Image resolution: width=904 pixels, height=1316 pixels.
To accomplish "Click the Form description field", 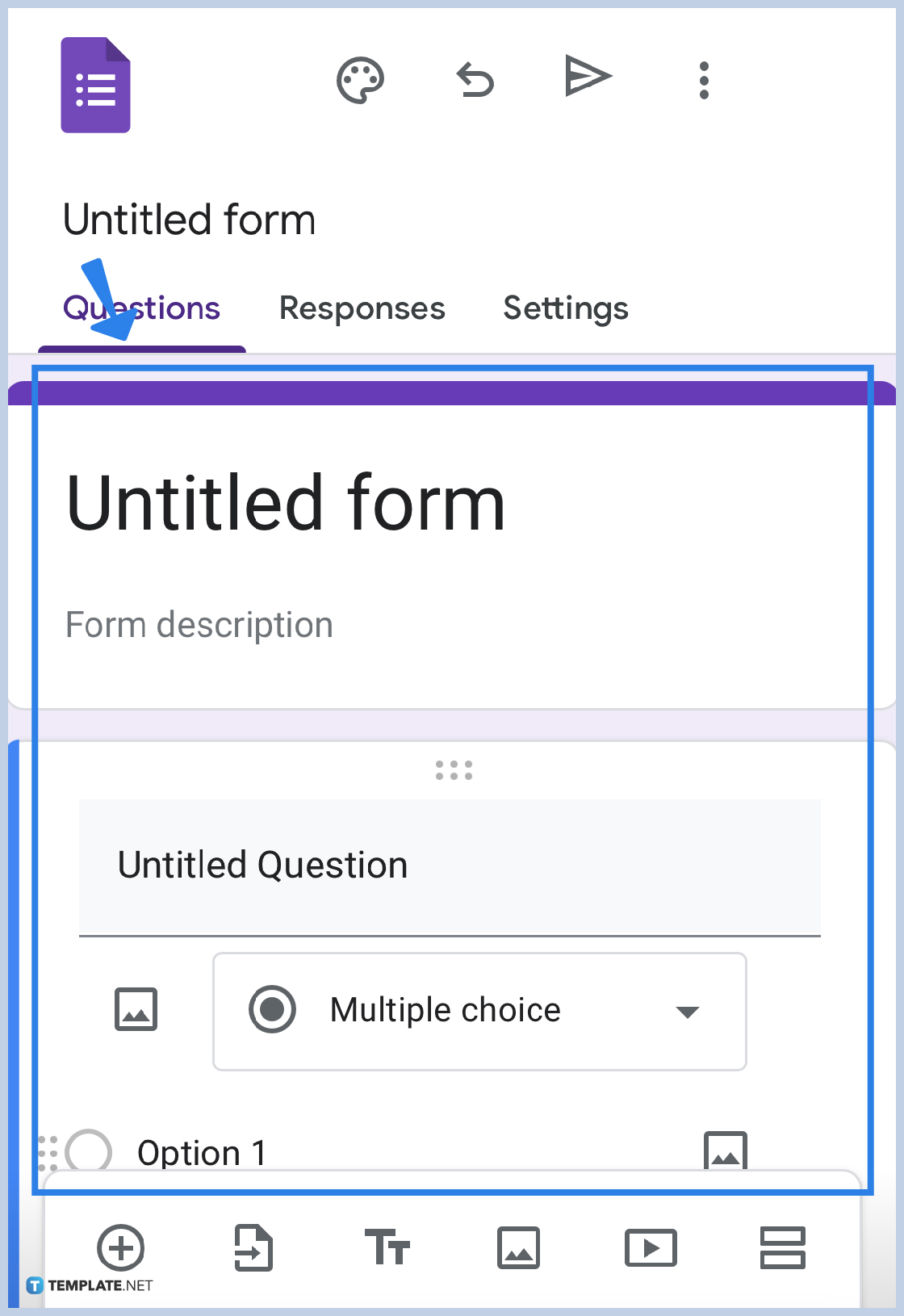I will [199, 624].
